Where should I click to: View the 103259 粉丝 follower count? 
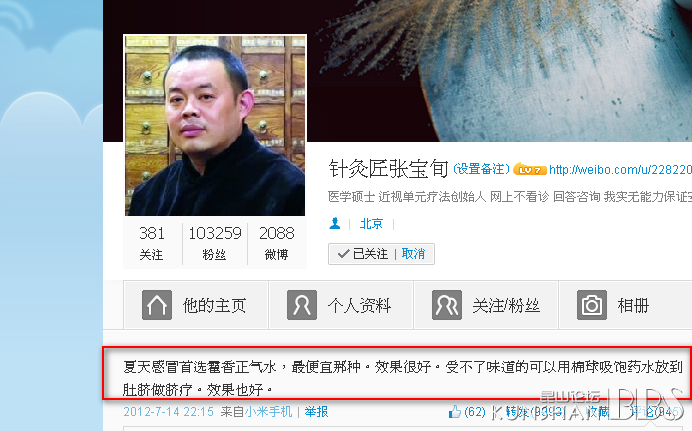215,244
